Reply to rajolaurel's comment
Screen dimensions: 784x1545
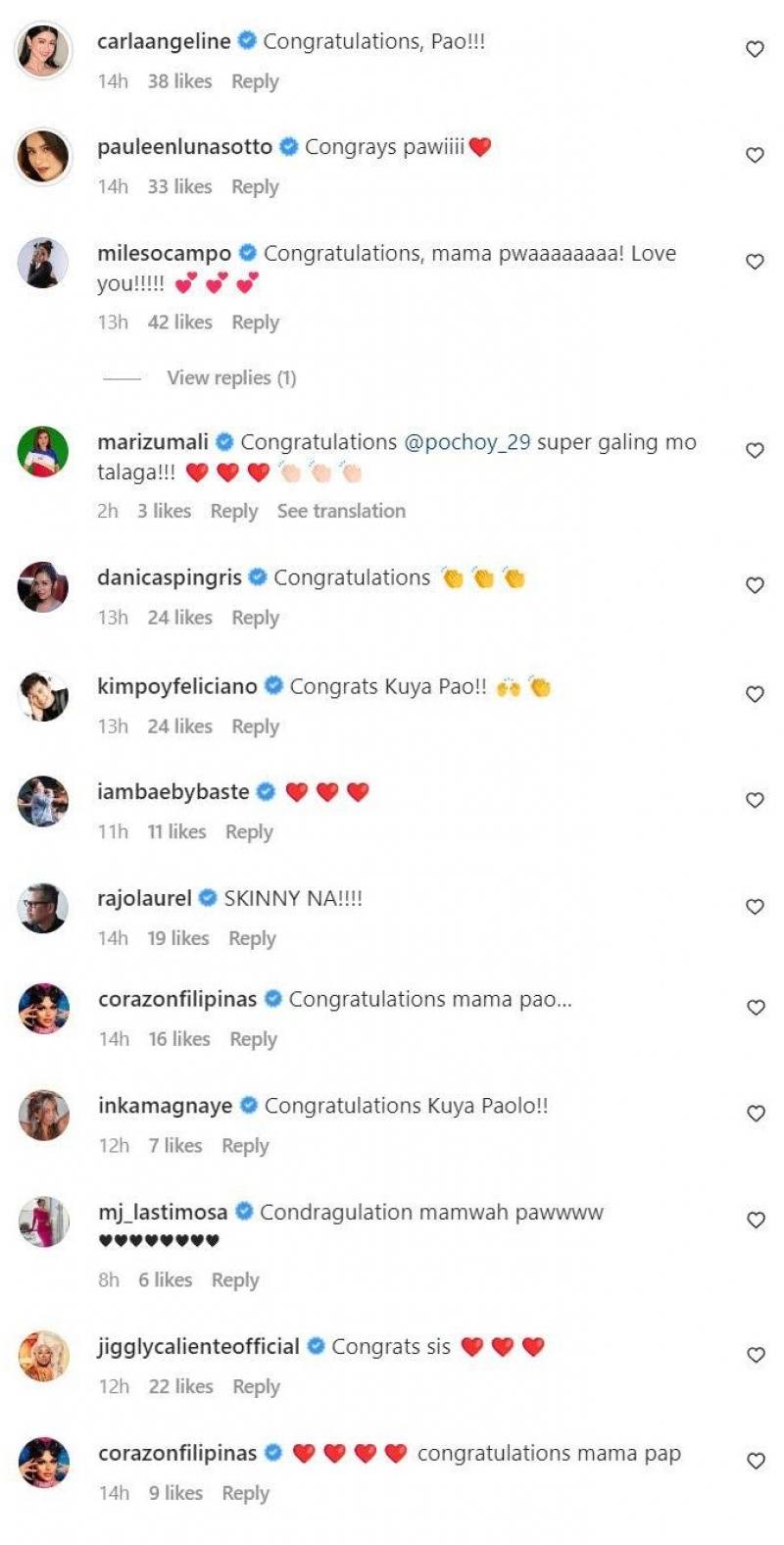252,938
